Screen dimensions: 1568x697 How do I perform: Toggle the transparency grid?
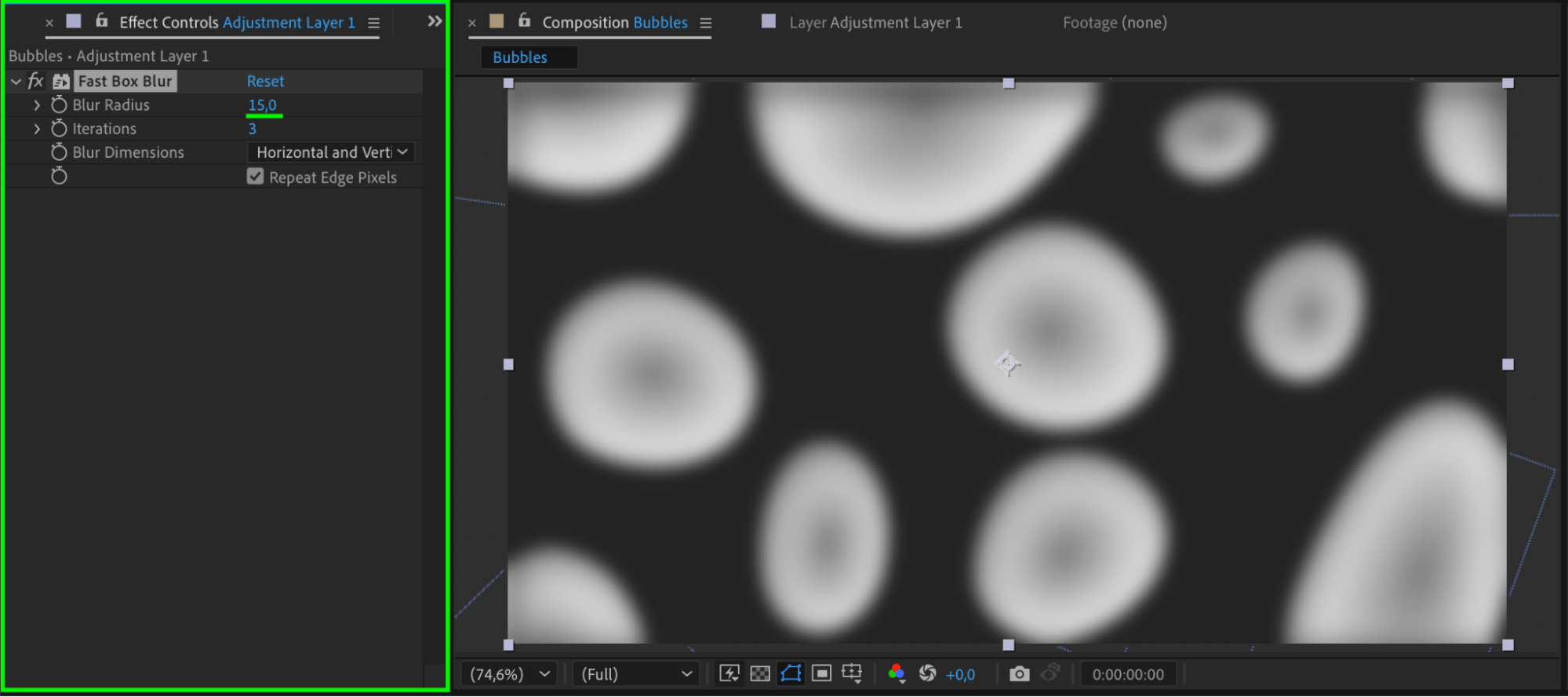[x=760, y=673]
